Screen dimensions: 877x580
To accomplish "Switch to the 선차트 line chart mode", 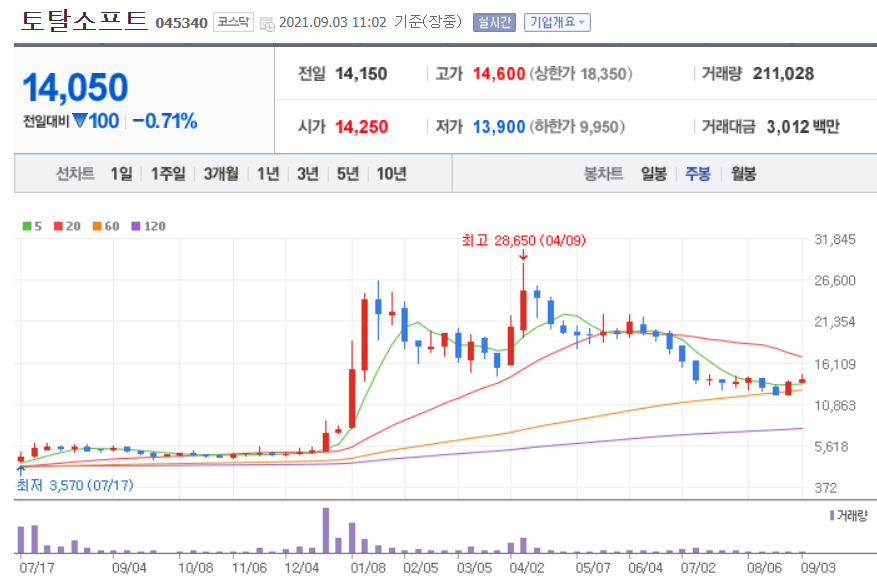I will click(x=75, y=174).
